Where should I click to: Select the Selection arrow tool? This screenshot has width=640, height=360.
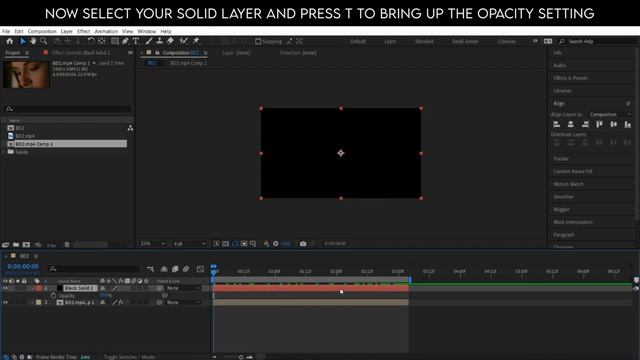(x=23, y=41)
